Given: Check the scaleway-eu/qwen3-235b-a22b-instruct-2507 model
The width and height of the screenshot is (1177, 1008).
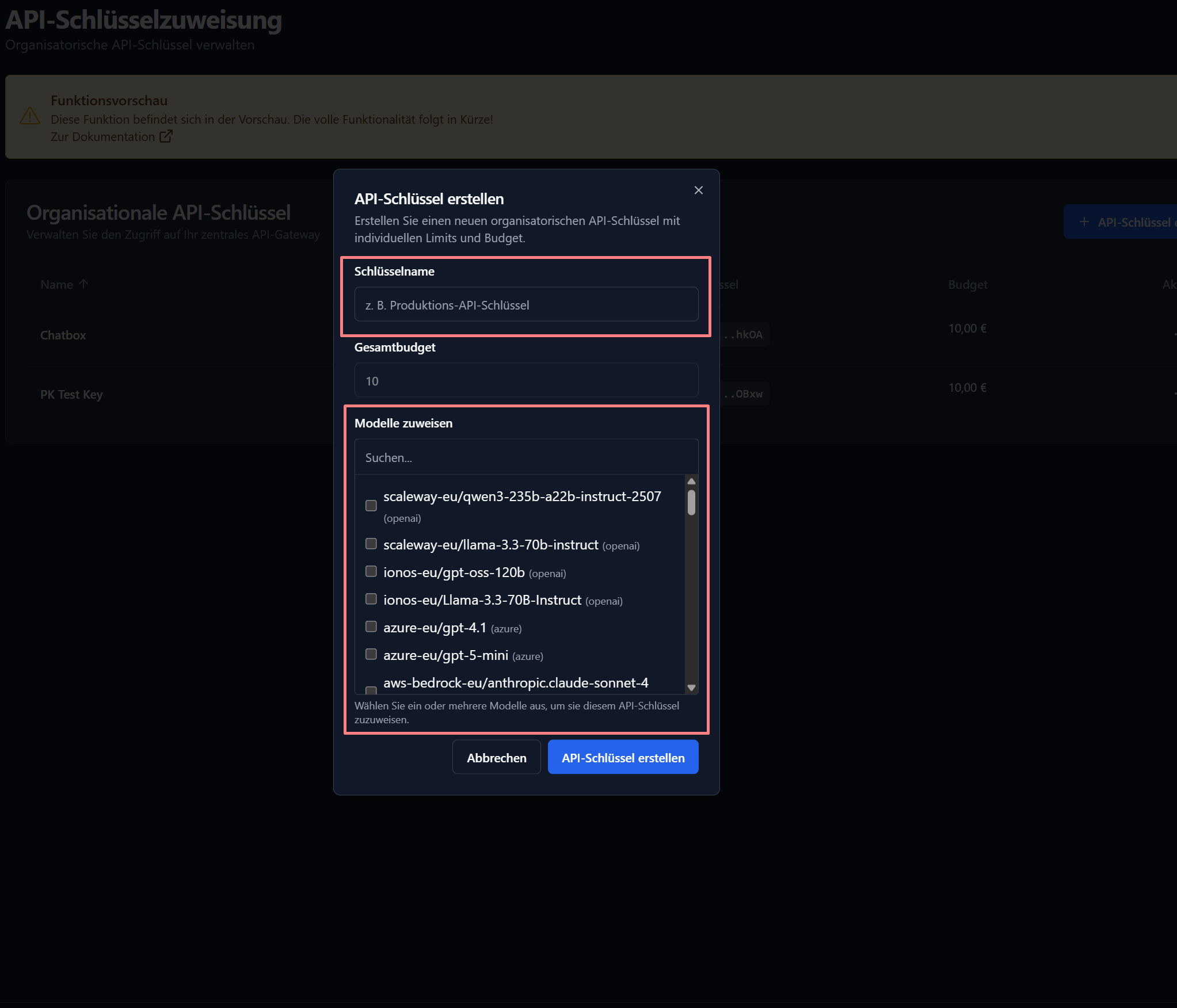Looking at the screenshot, I should click(x=371, y=505).
